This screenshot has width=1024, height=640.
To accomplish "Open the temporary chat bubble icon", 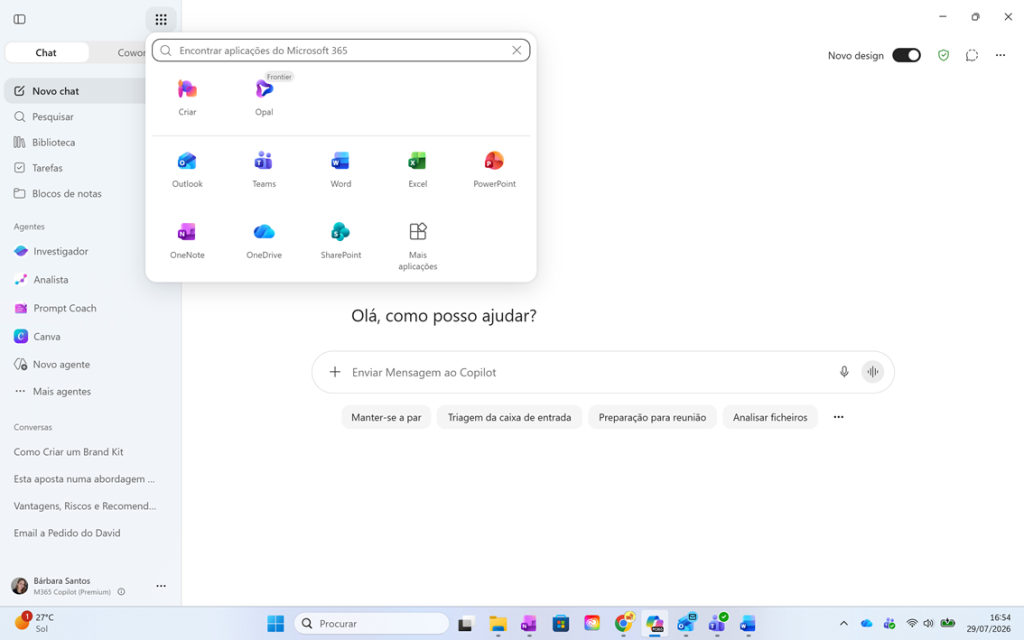I will [972, 56].
